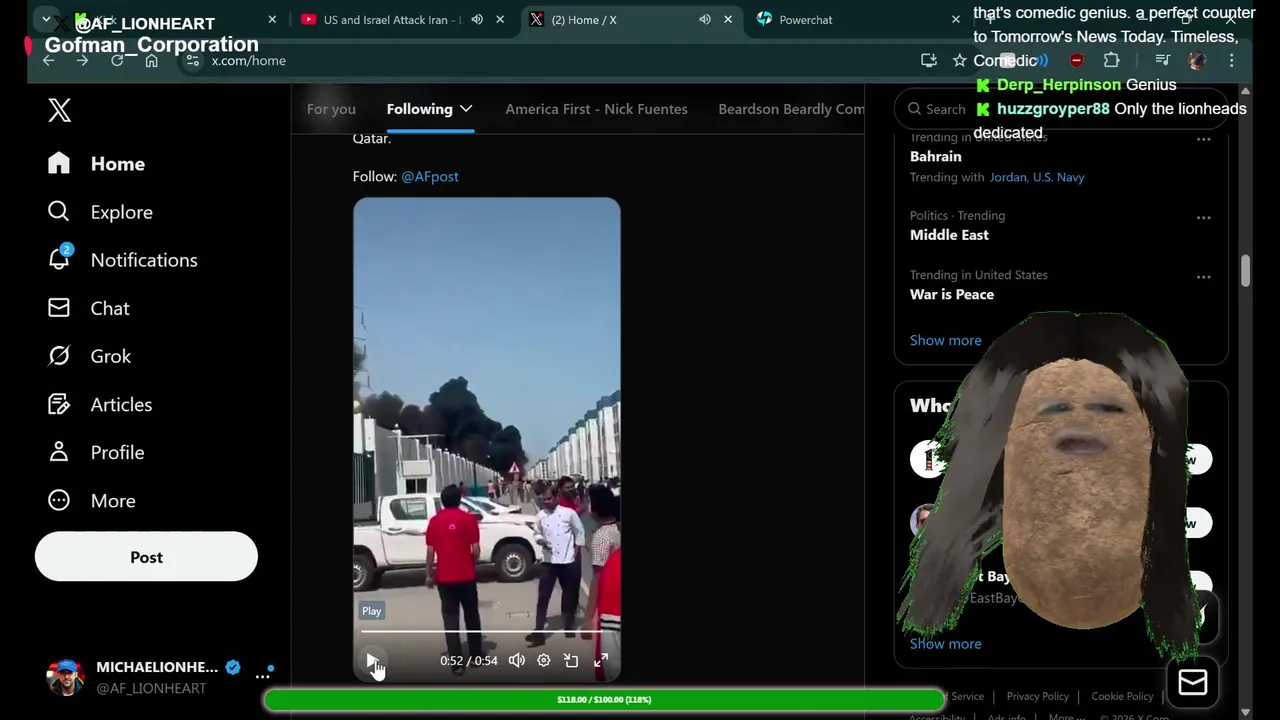Open browser extensions puzzle icon
This screenshot has width=1280, height=720.
1111,61
